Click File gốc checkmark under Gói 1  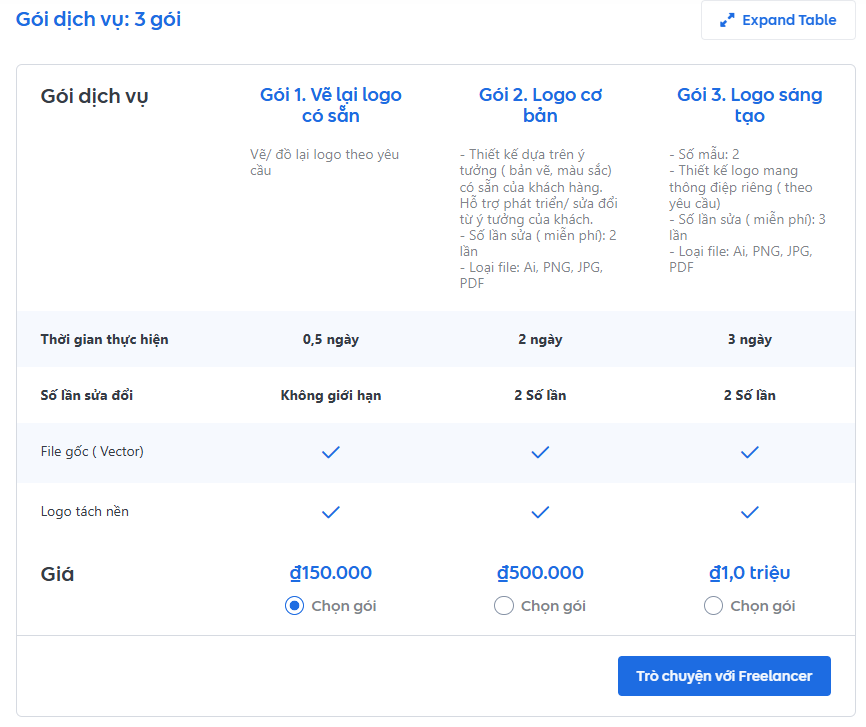point(331,452)
